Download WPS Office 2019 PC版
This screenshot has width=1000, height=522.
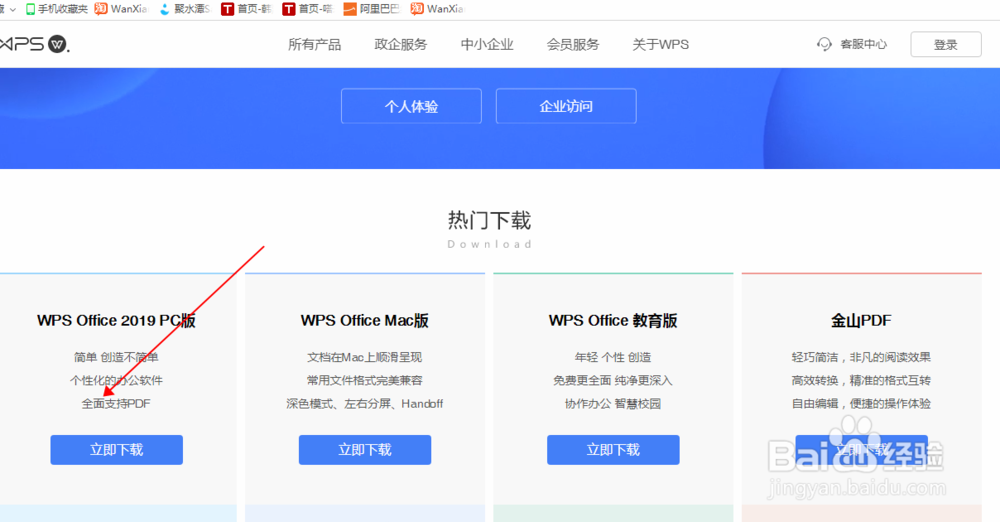(117, 450)
